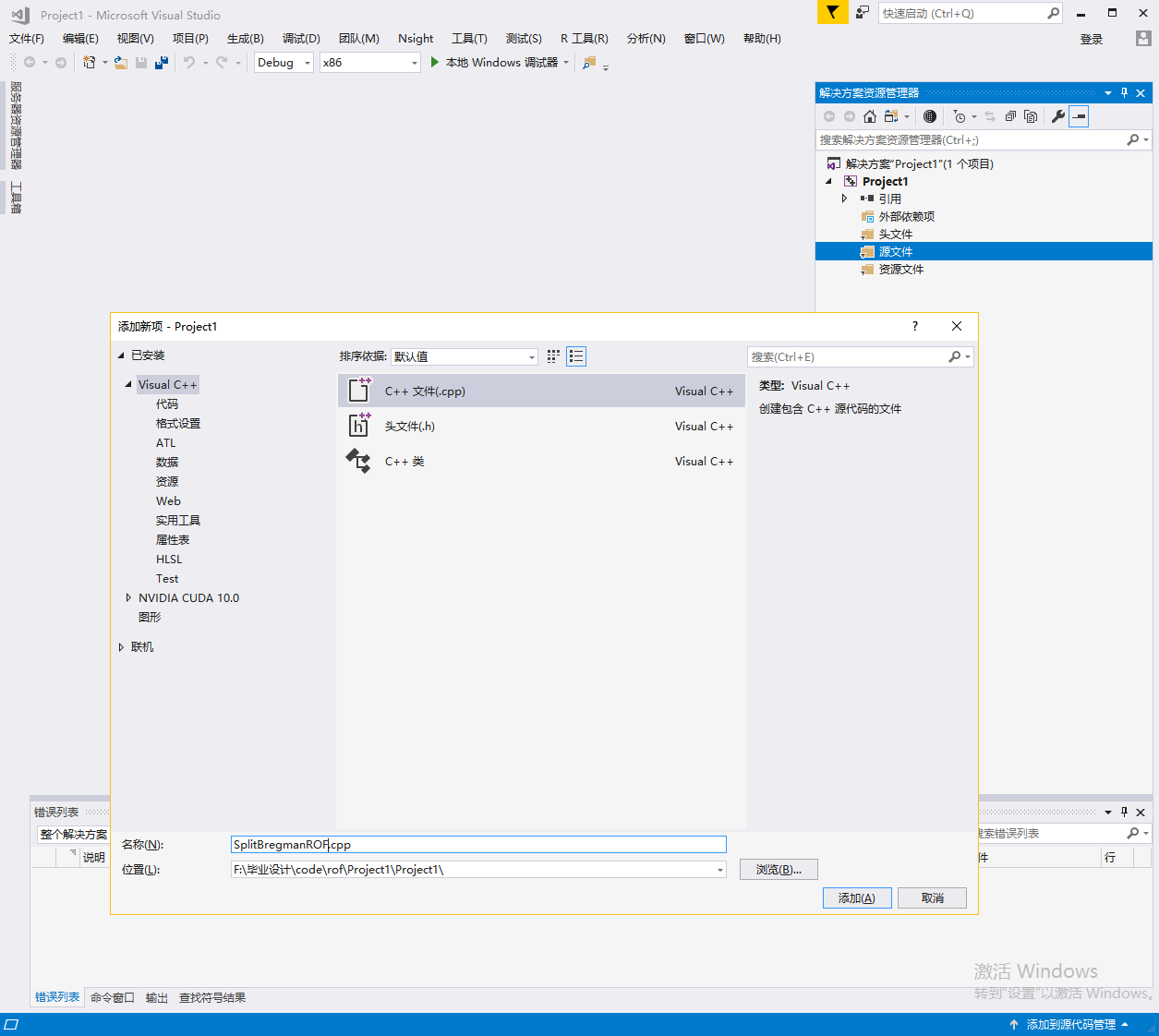Collapse the Project1 node in Solution Explorer
This screenshot has height=1036, width=1159.
[828, 181]
